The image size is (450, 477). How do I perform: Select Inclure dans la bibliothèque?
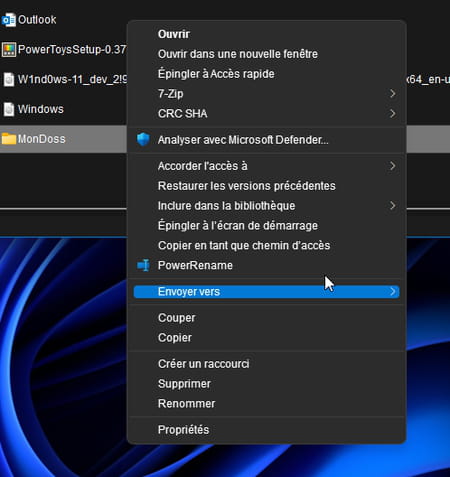(266, 205)
